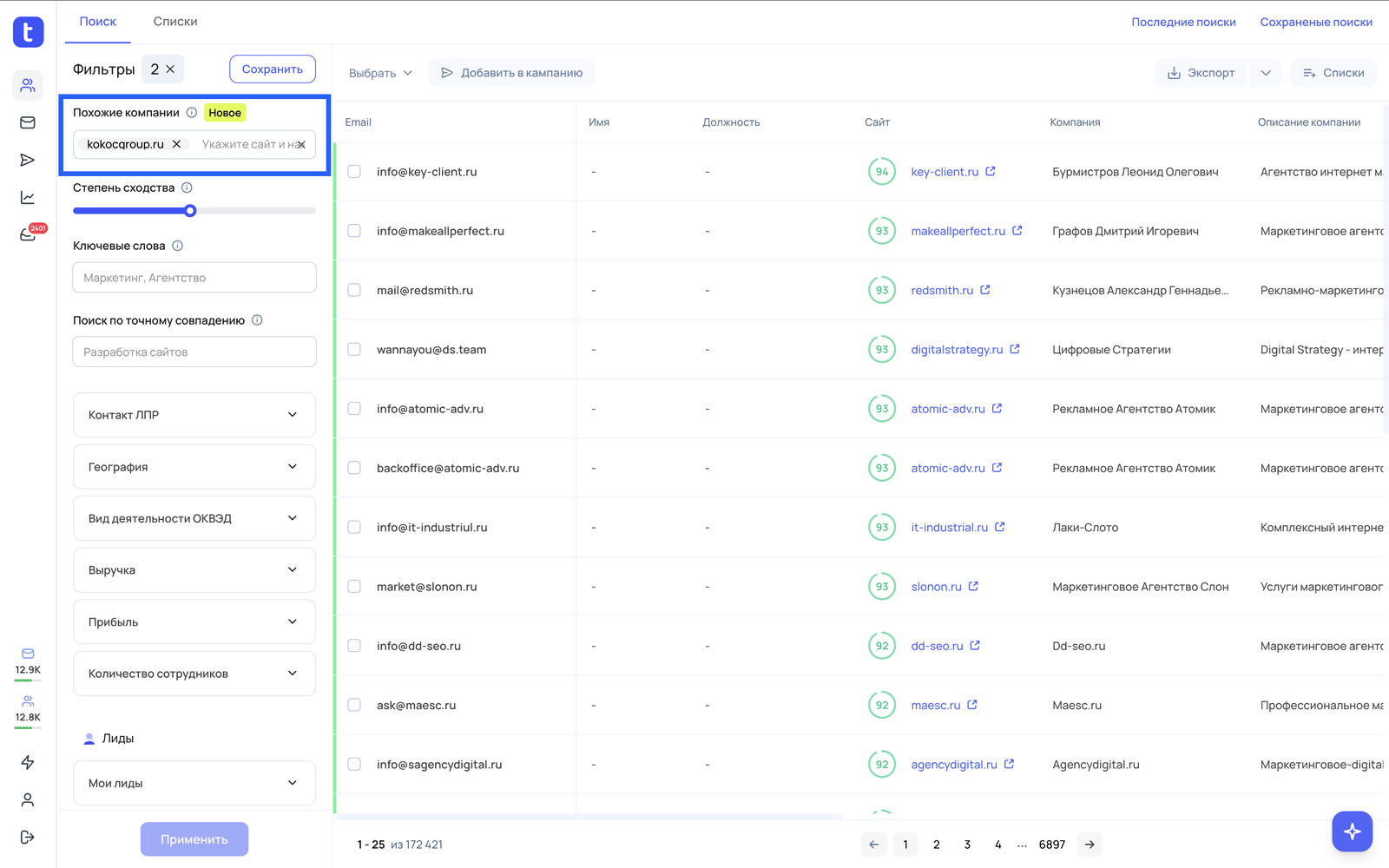Viewport: 1389px width, 868px height.
Task: Open the analytics chart icon in sidebar
Action: (28, 198)
